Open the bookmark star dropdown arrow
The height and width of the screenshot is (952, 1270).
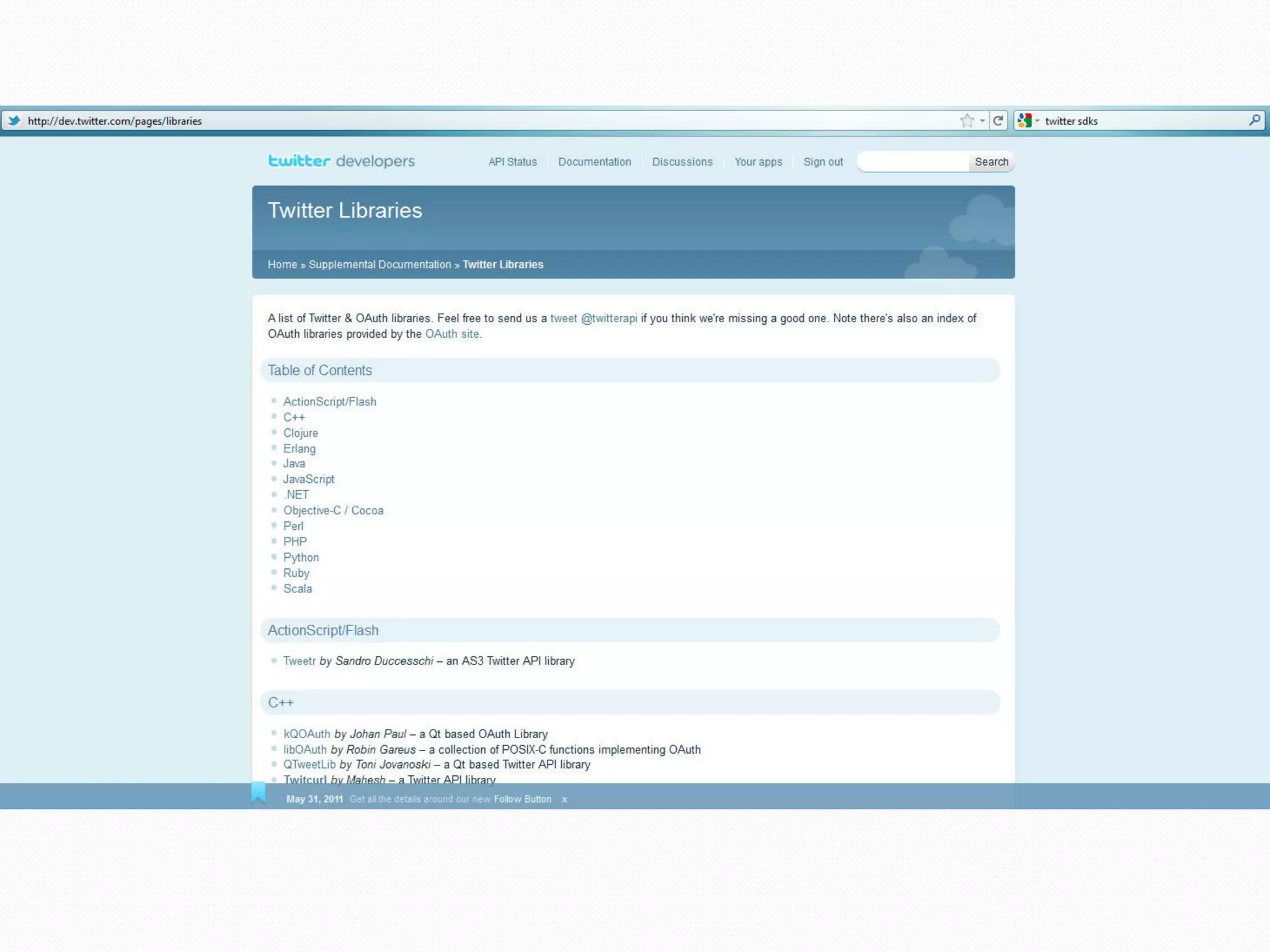pos(982,121)
